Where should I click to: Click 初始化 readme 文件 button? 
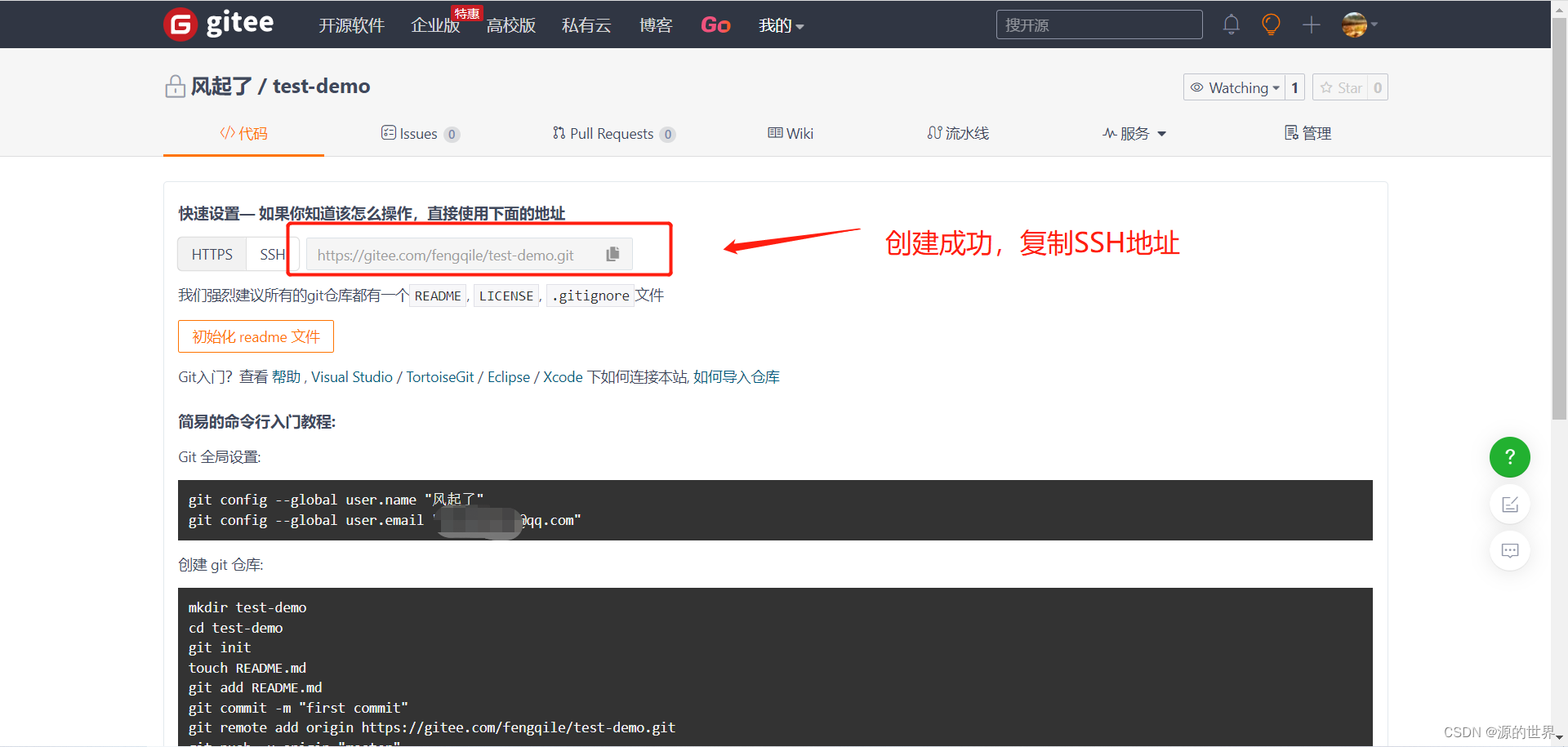click(x=256, y=336)
